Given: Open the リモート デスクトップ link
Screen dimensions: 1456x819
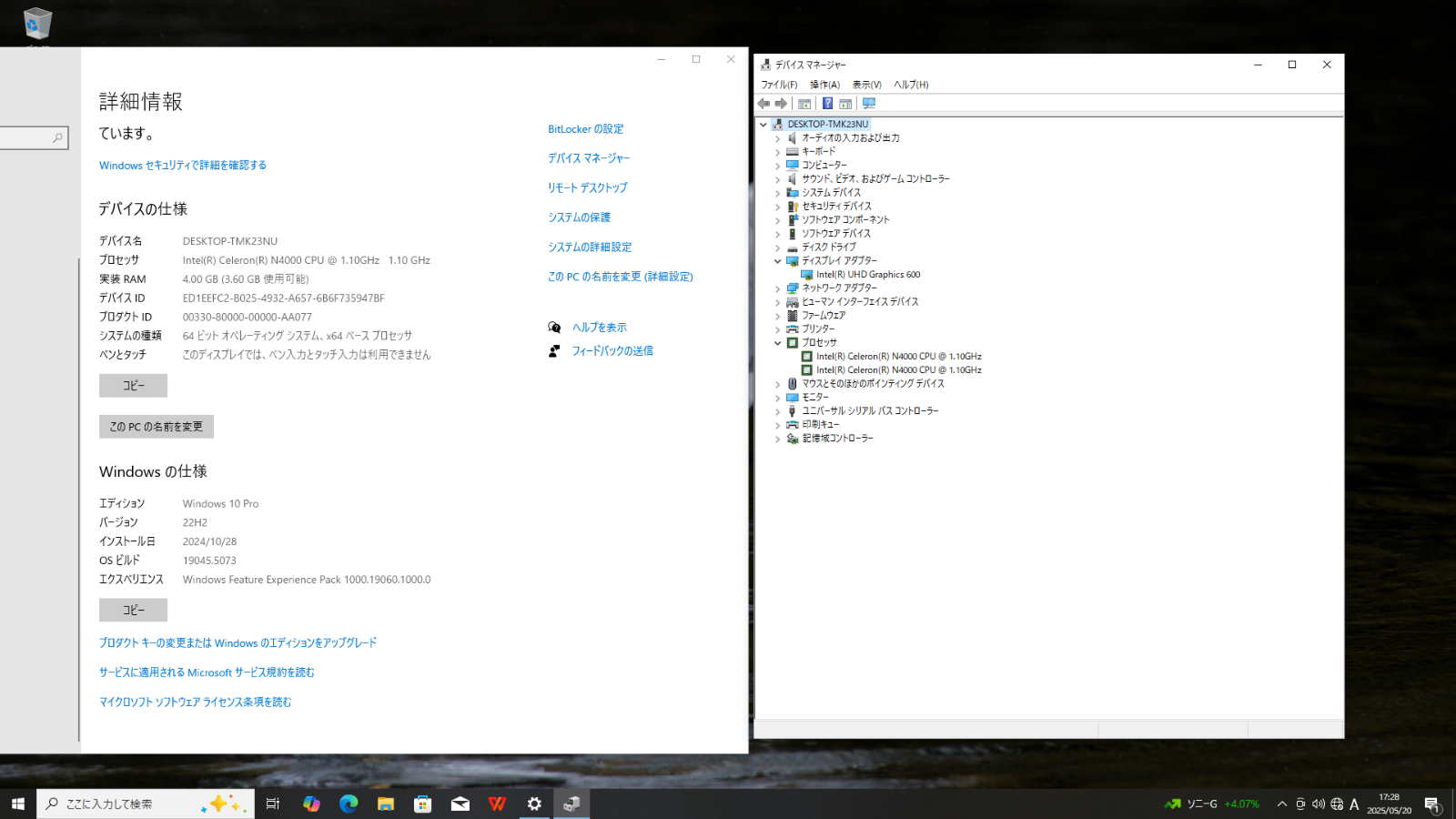Looking at the screenshot, I should (x=587, y=187).
